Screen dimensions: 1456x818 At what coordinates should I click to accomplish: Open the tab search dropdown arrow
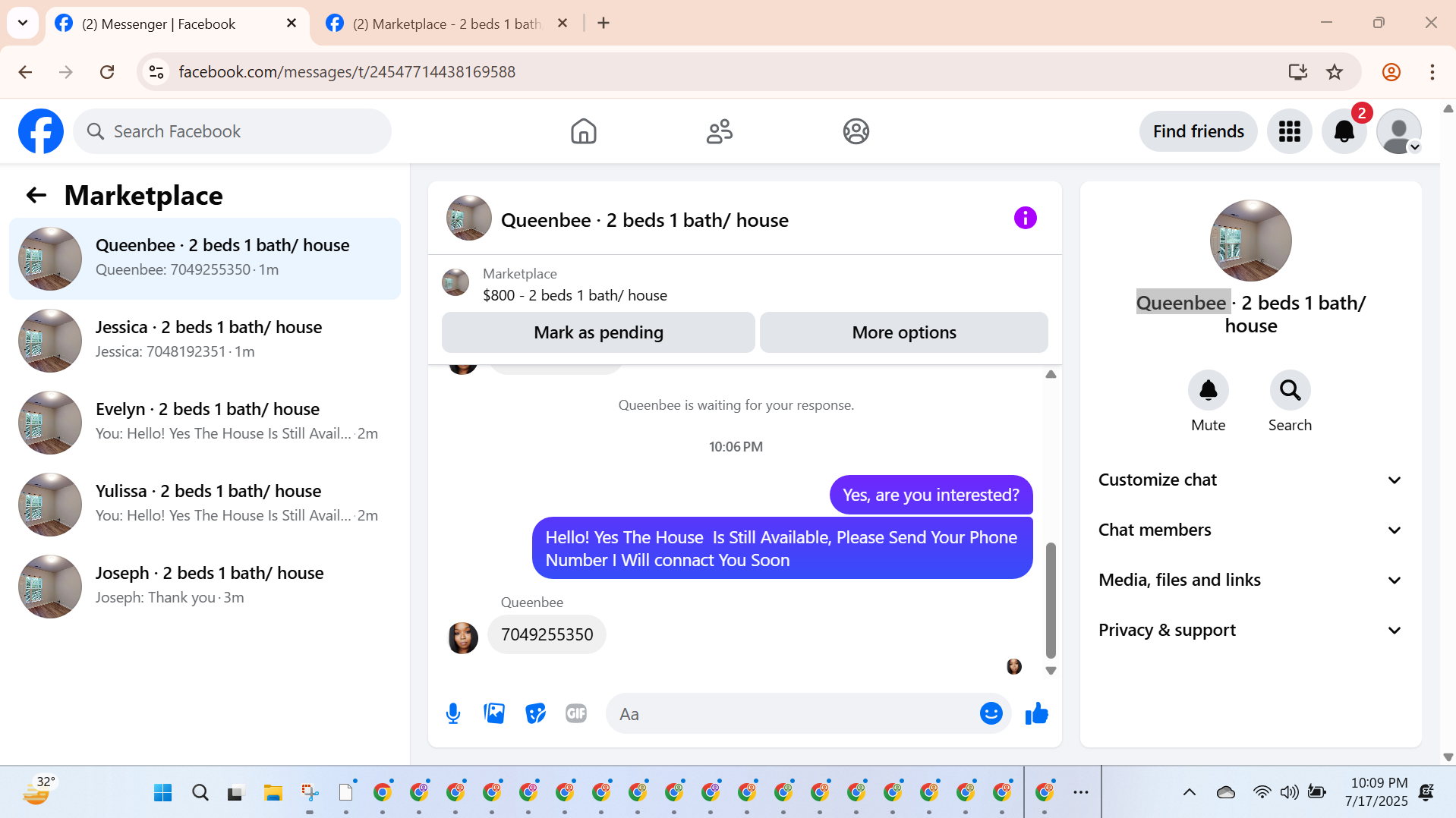[23, 23]
